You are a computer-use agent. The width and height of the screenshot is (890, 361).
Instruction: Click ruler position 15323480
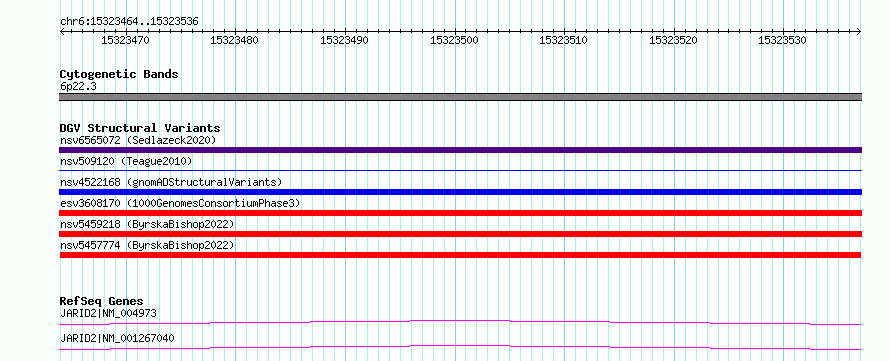[x=235, y=40]
